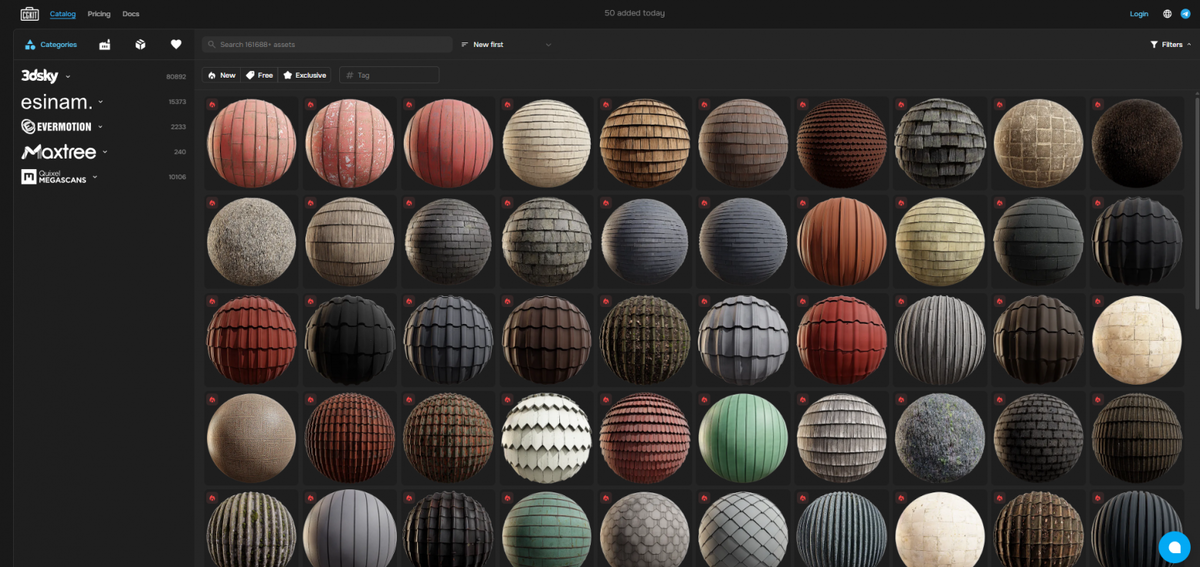
Task: Click the magnifier icon in search bar
Action: point(212,45)
